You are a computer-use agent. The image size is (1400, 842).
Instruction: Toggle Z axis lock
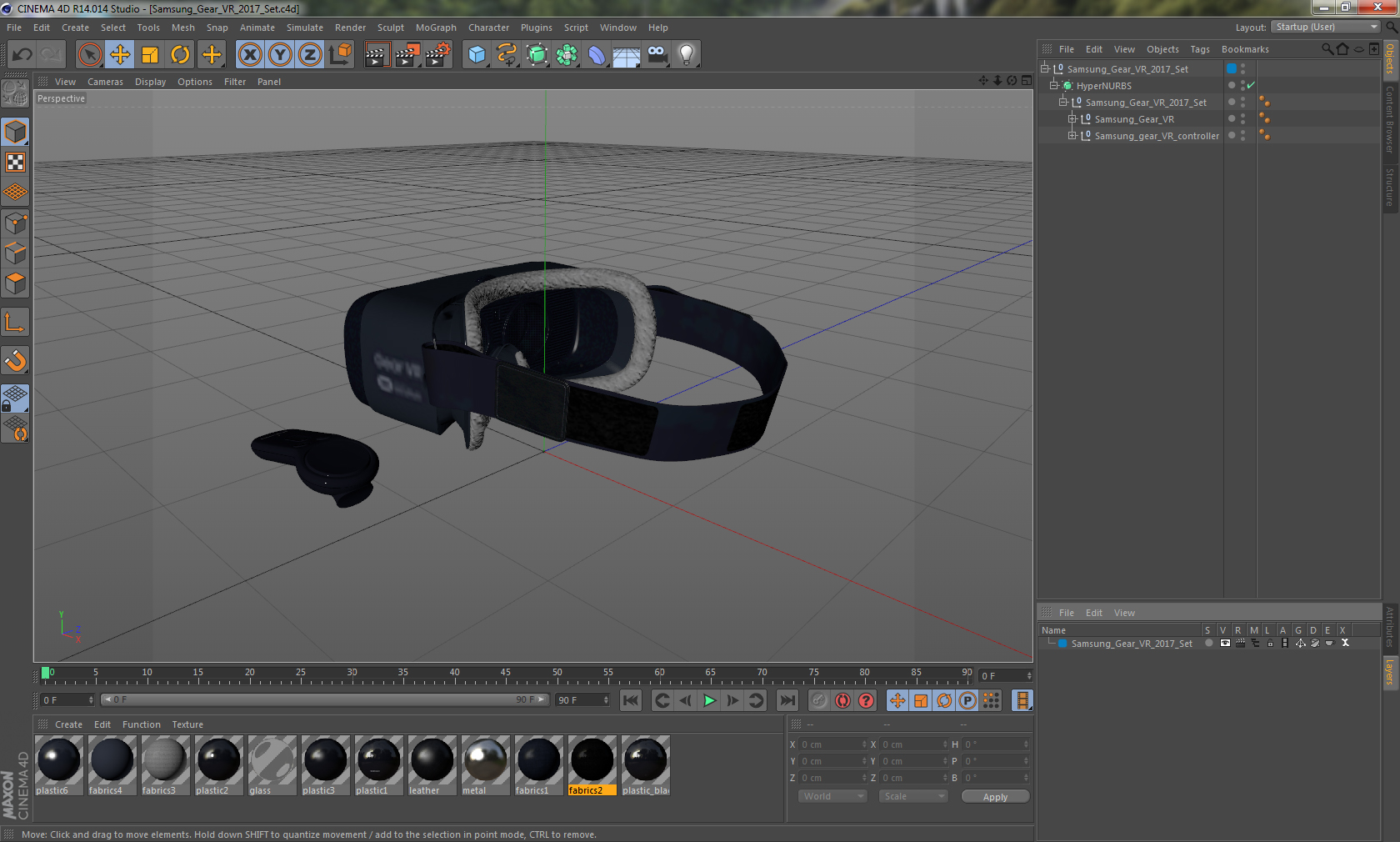pyautogui.click(x=310, y=55)
